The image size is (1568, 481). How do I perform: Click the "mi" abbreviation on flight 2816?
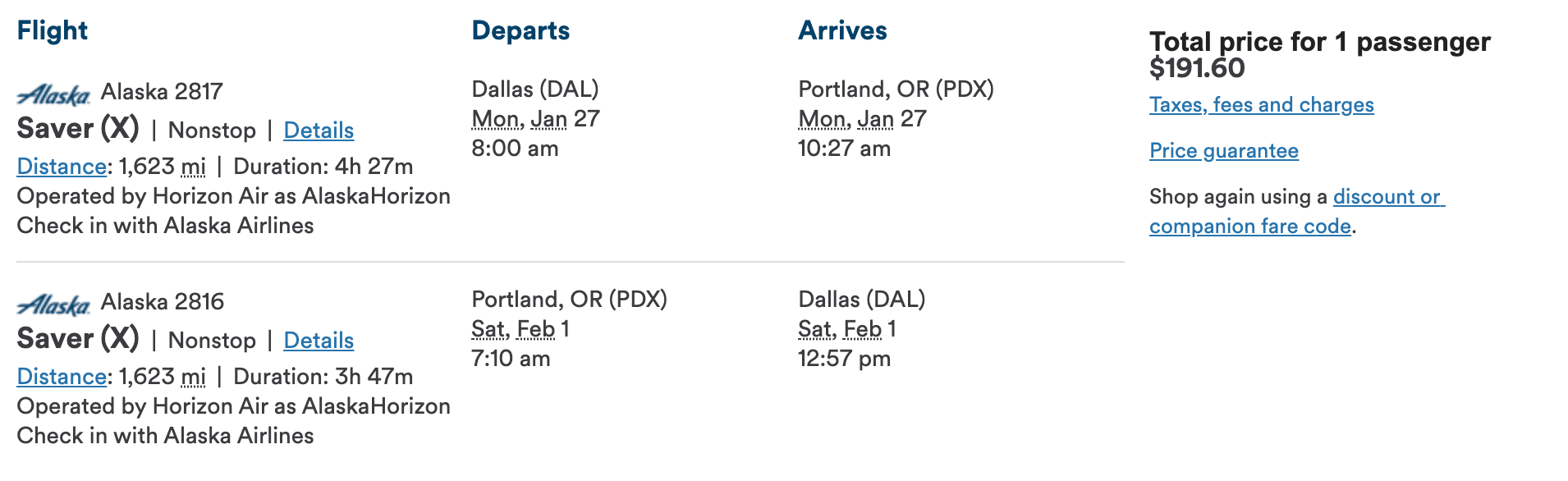[x=193, y=377]
